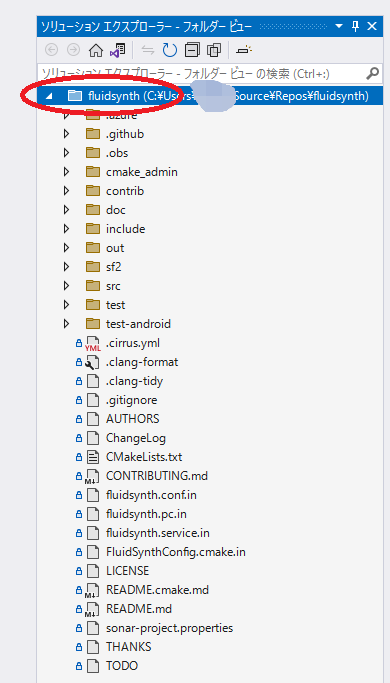This screenshot has width=390, height=683.
Task: Expand the test-android folder
Action: (x=66, y=324)
